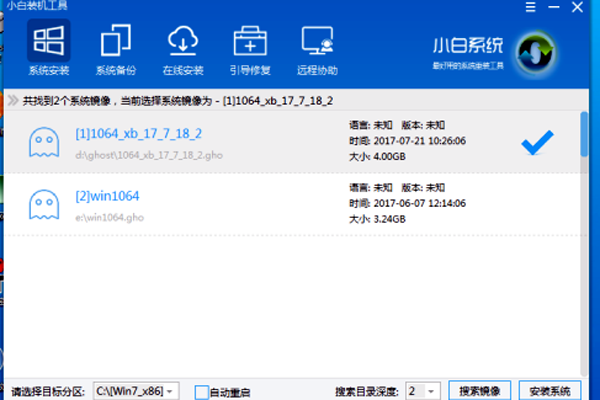Select the [1]1064_xb_17_7_18_2 image title
This screenshot has height=400, width=600.
pos(139,134)
